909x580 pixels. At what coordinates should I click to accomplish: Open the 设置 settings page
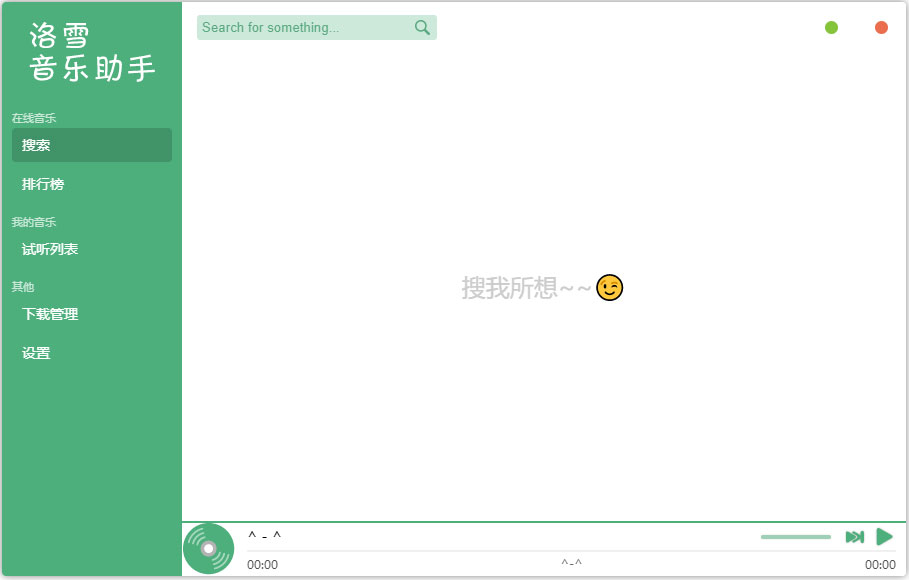37,352
